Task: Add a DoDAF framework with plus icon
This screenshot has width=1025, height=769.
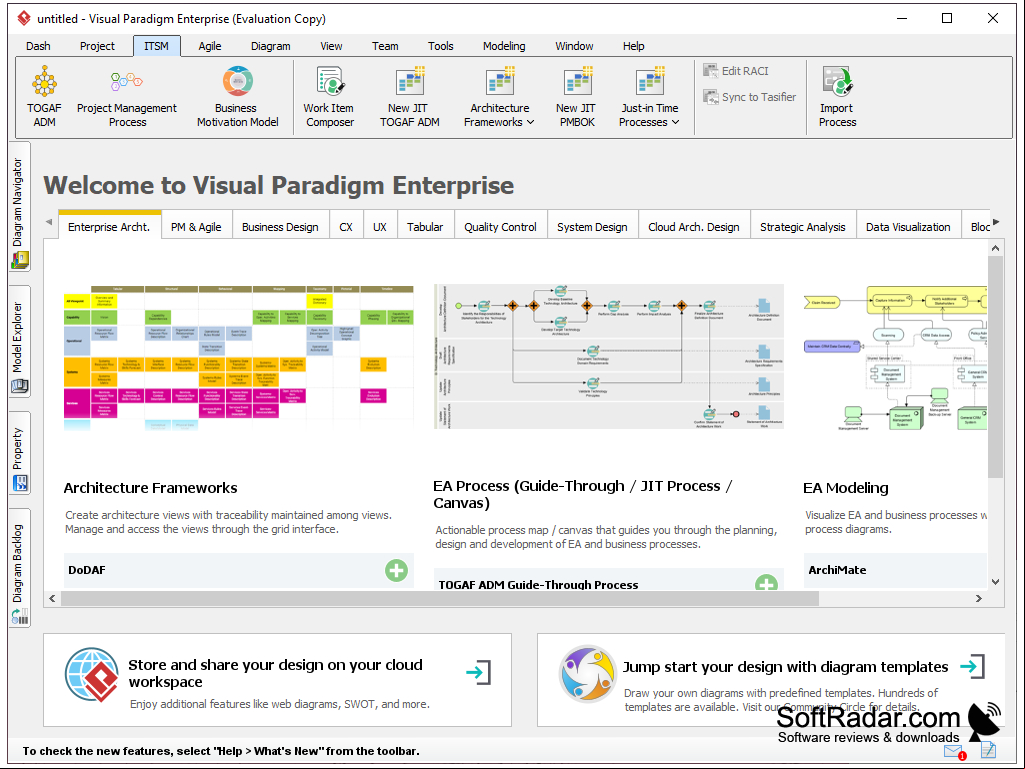Action: (396, 570)
